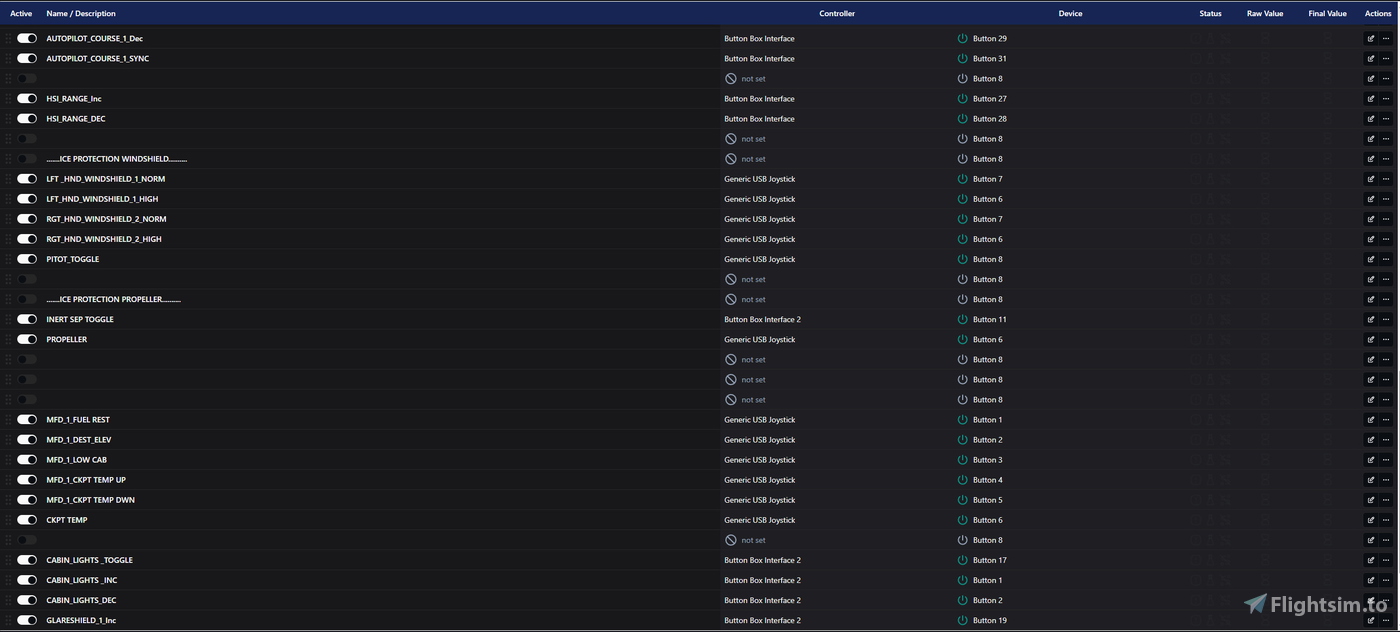Screen dimensions: 1400x632
Task: Click edit icon for HSI_RANGE_Inc row
Action: point(1370,99)
